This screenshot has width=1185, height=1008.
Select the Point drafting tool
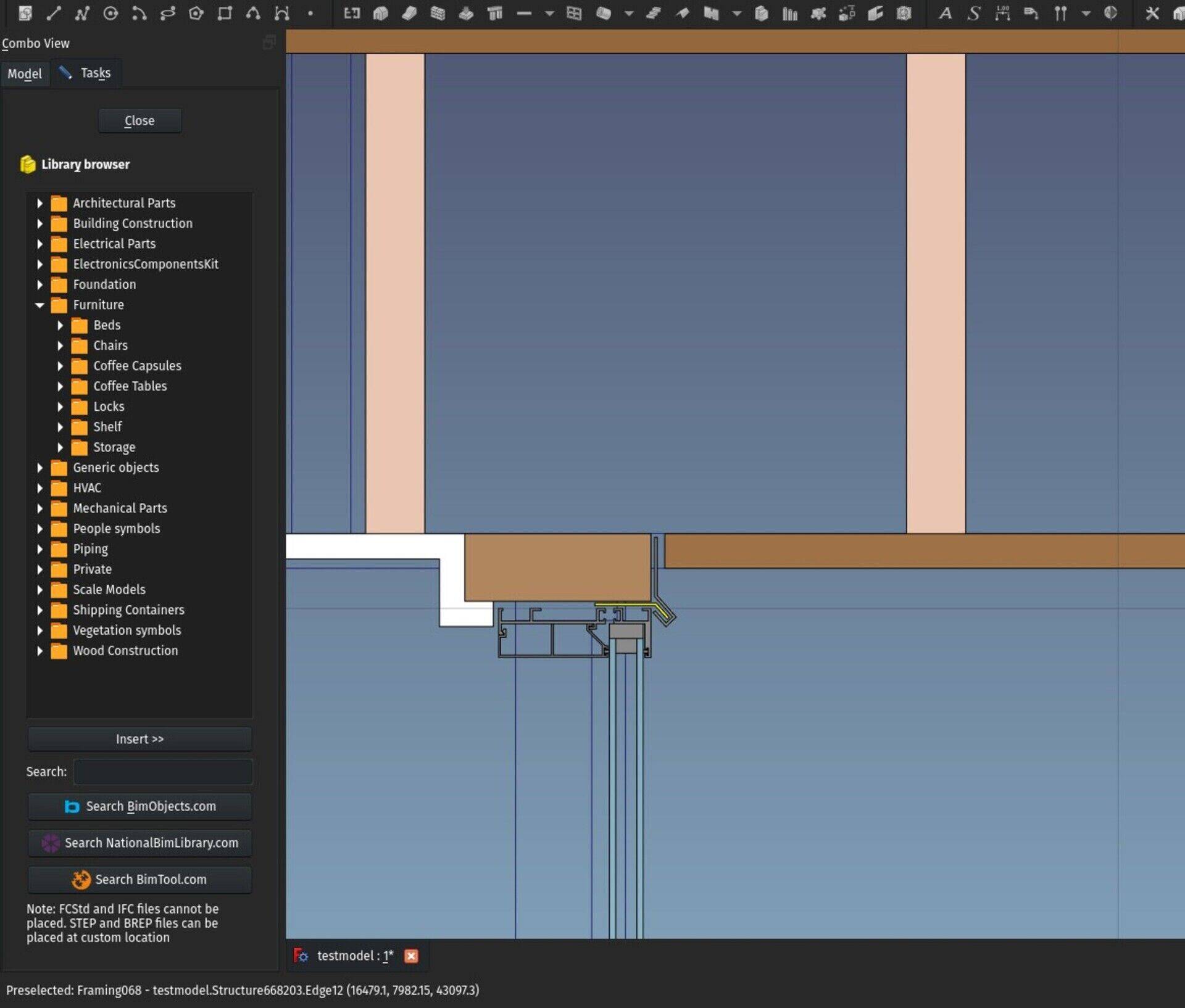point(310,14)
